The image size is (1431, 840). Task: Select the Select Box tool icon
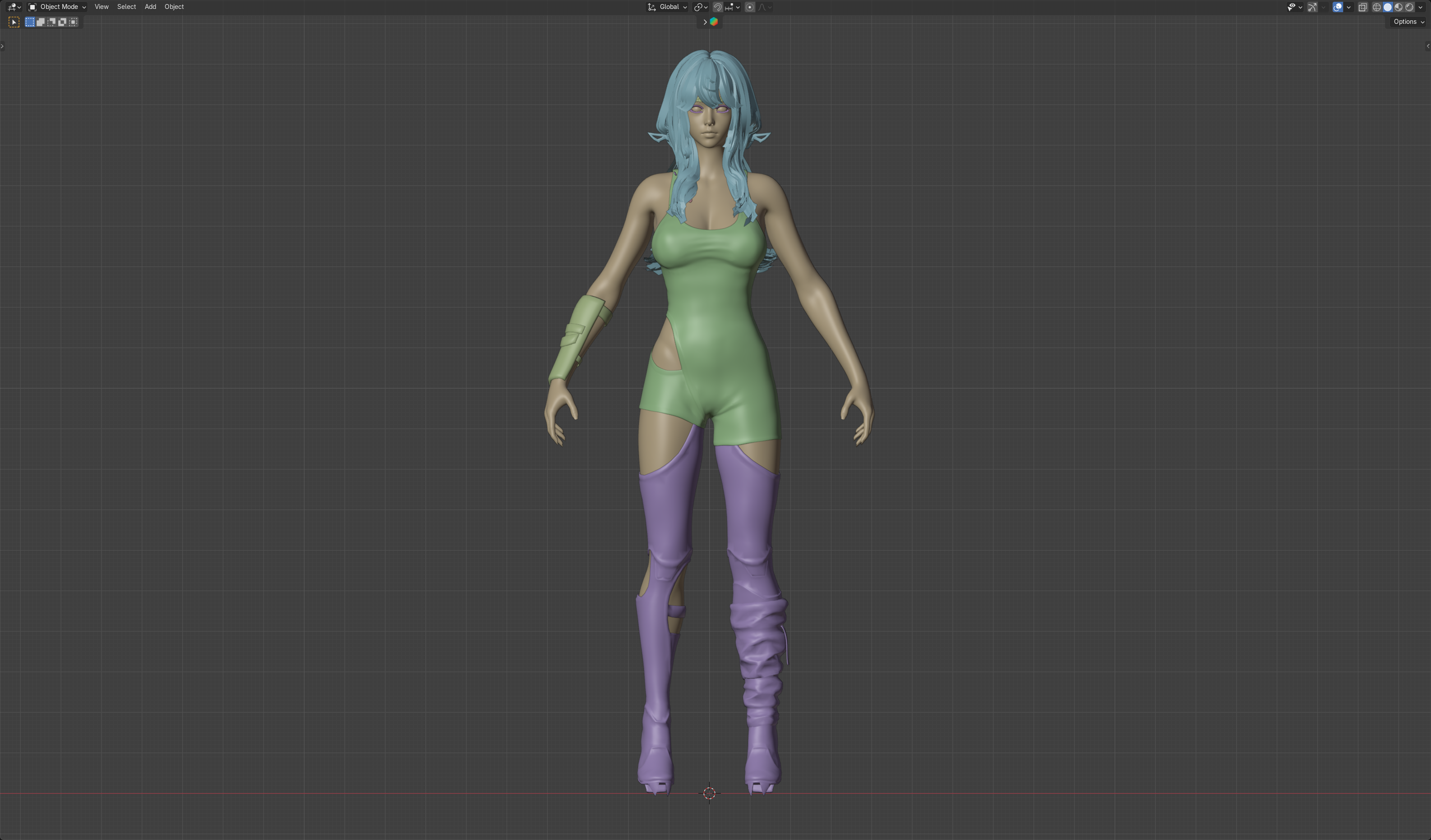point(14,22)
